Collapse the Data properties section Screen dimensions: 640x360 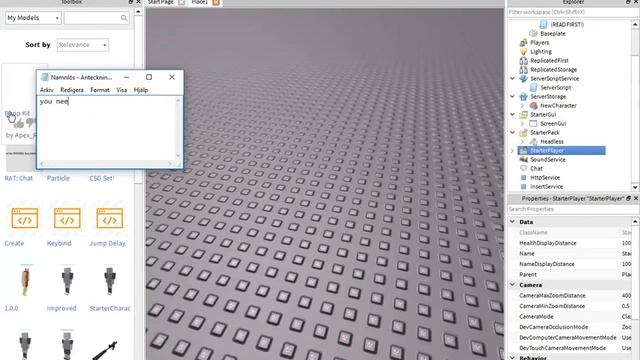[x=513, y=222]
